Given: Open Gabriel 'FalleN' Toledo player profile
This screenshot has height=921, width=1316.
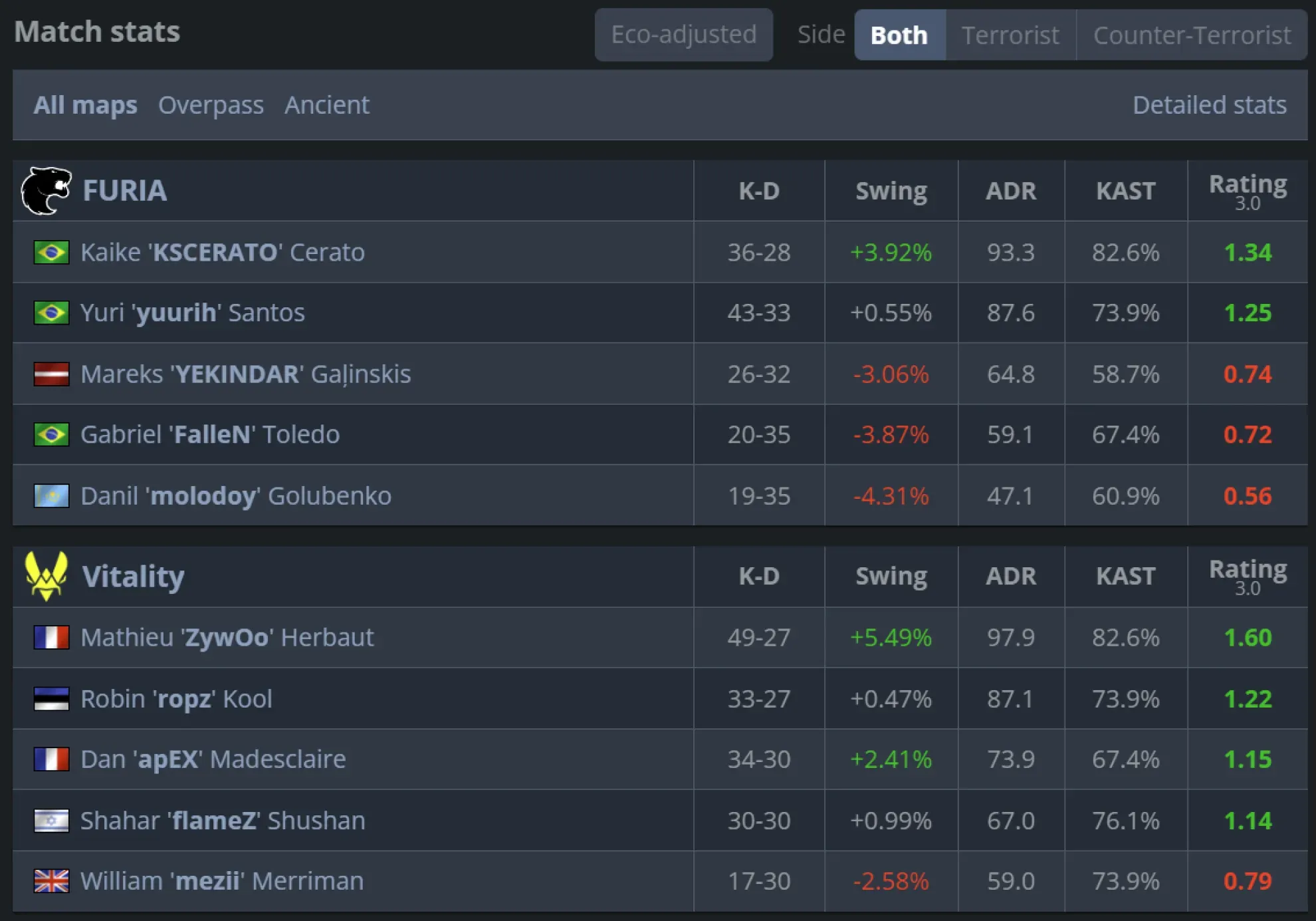Looking at the screenshot, I should coord(210,435).
